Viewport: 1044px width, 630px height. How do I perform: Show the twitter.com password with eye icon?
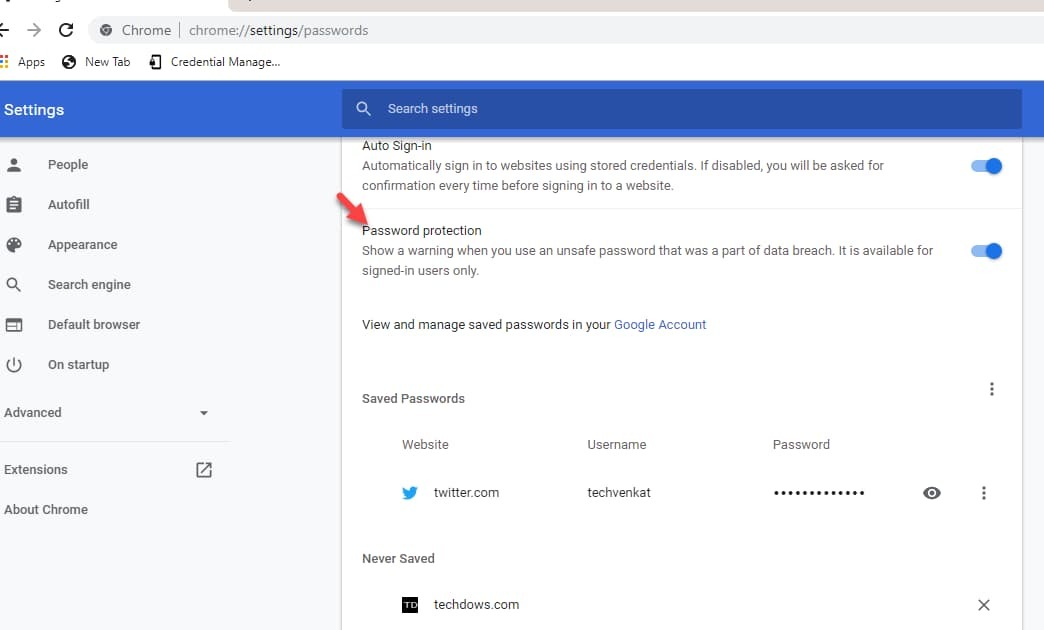click(x=932, y=493)
